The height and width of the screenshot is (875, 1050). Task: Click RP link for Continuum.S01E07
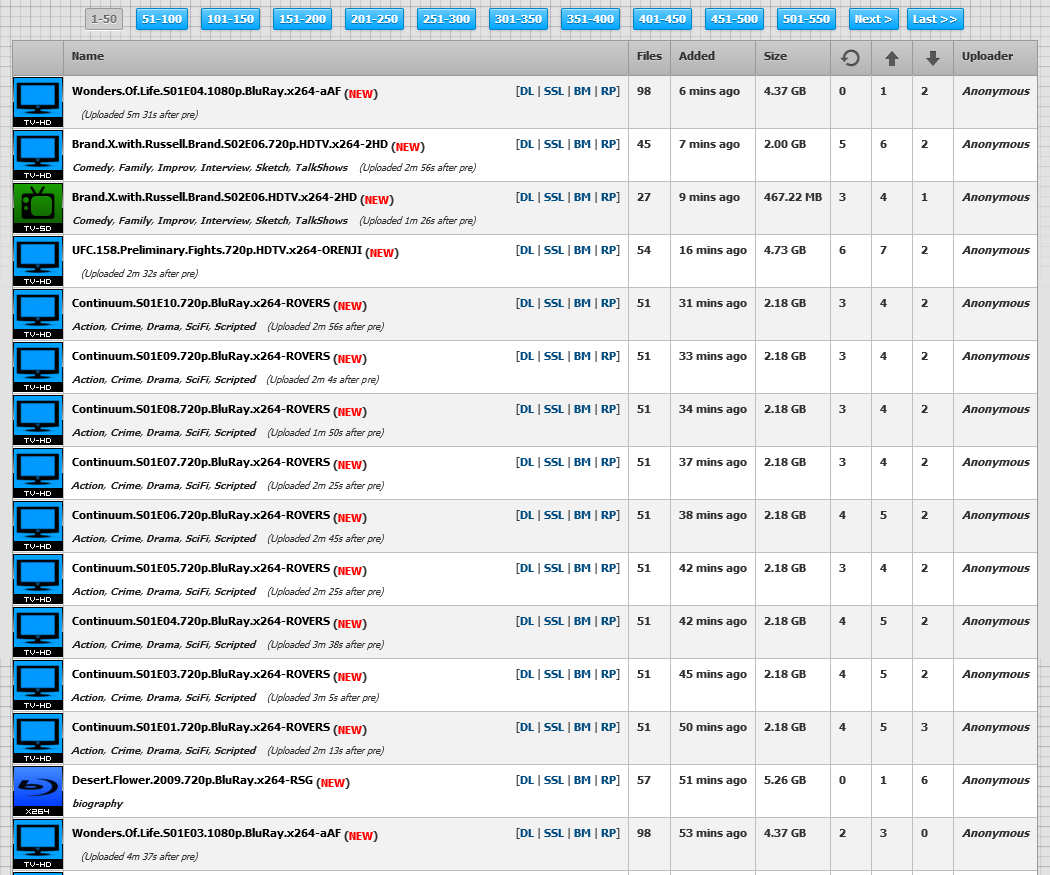click(608, 462)
